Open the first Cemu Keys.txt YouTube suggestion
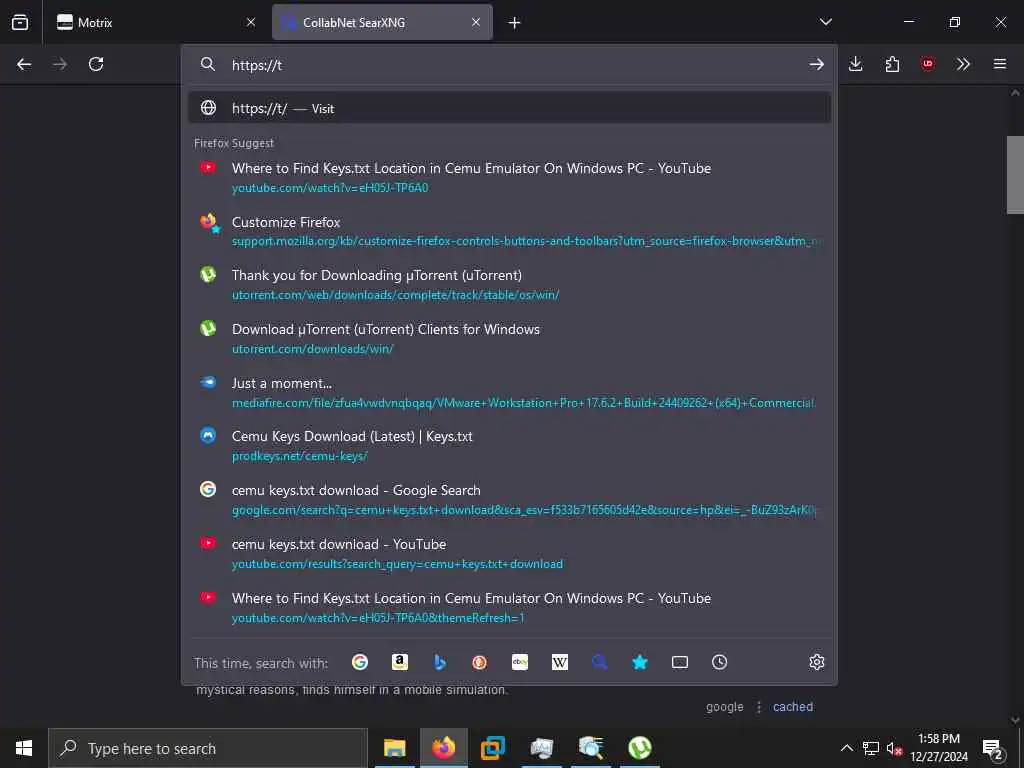This screenshot has height=768, width=1024. tap(509, 178)
